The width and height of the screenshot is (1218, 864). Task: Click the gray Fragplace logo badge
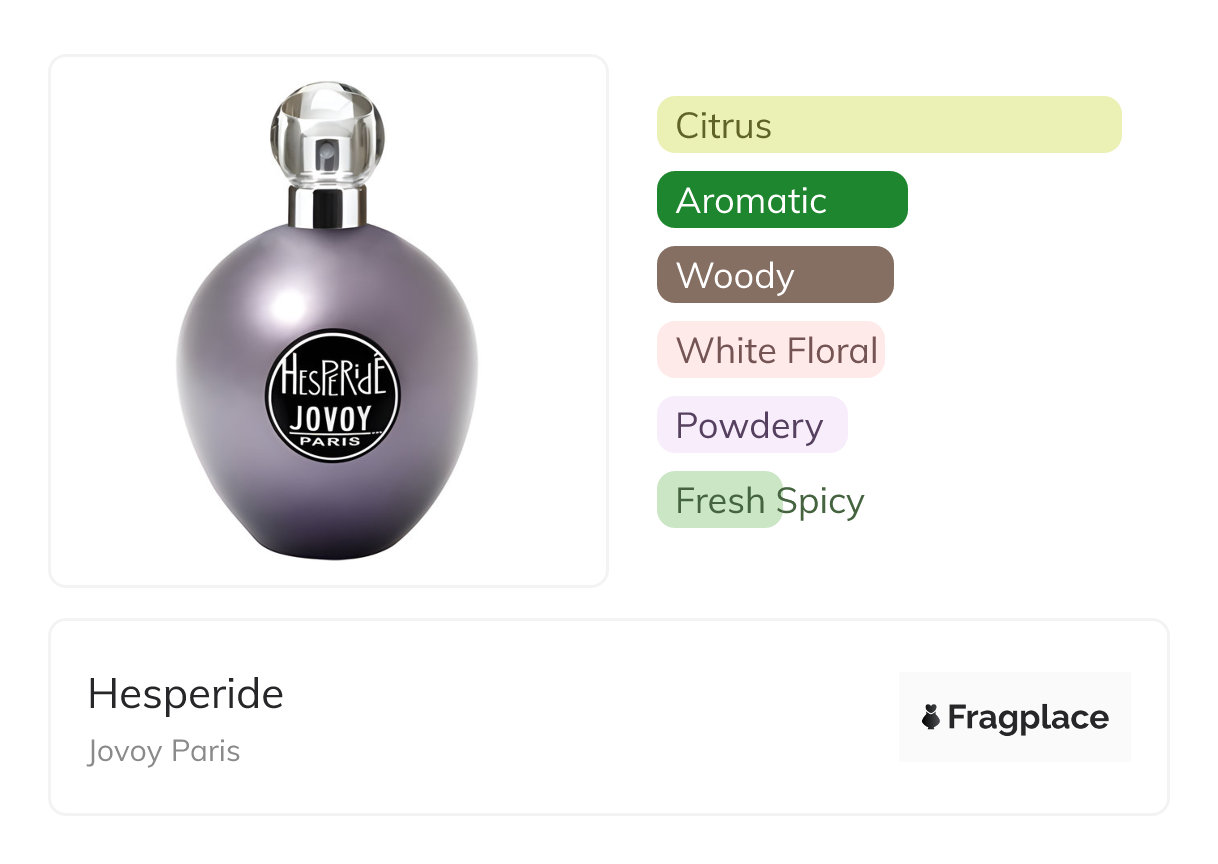(x=1015, y=717)
